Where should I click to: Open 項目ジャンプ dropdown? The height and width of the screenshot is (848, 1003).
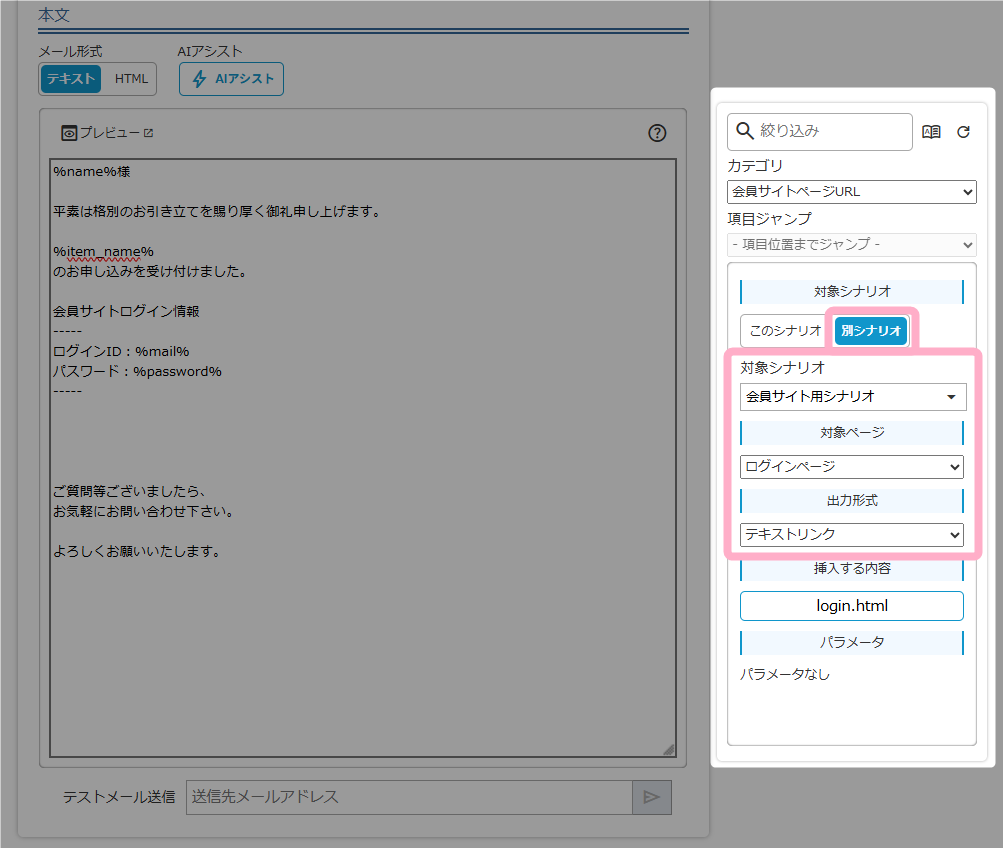tap(851, 244)
